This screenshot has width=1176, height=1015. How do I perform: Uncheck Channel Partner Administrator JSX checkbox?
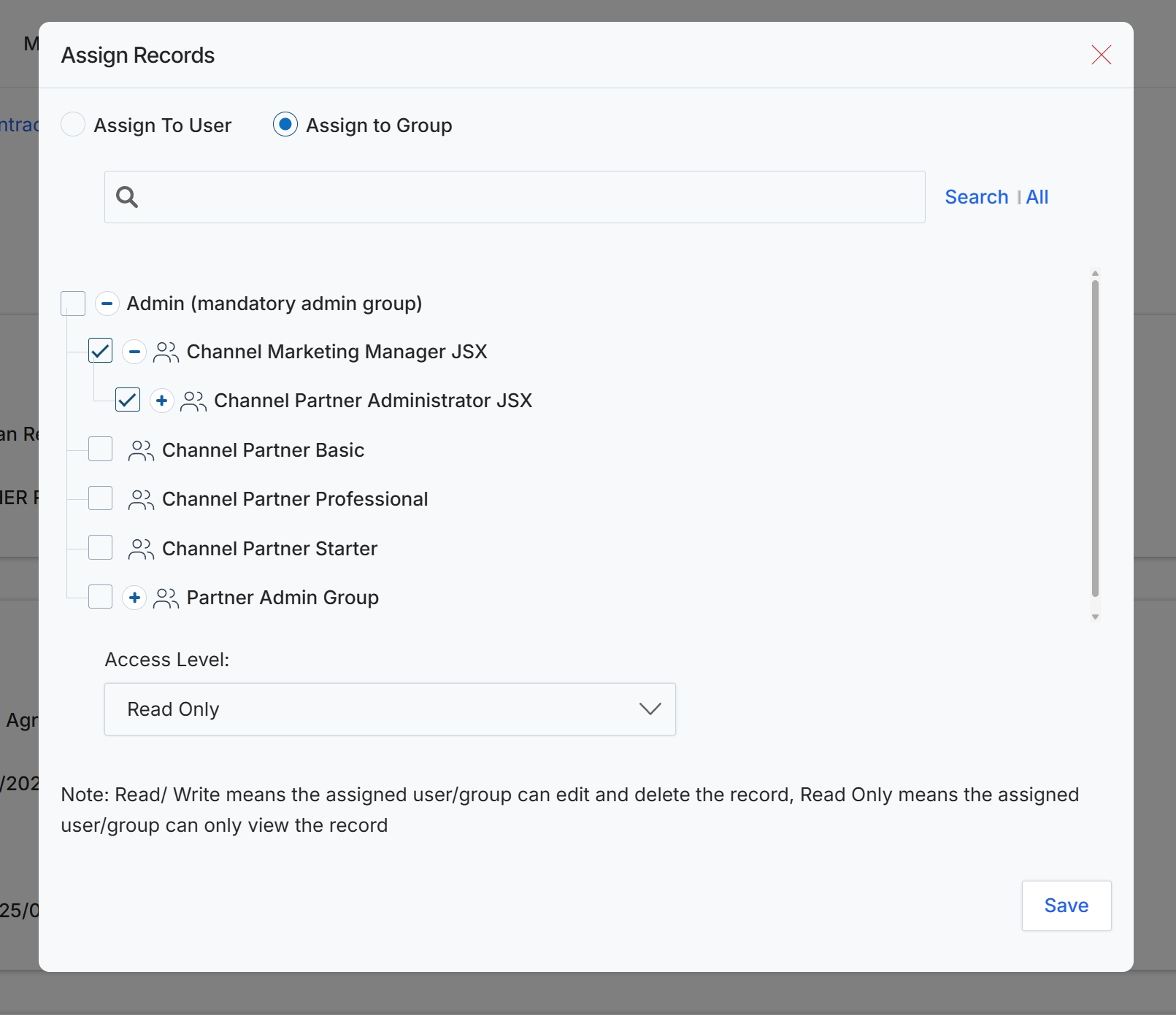point(128,400)
